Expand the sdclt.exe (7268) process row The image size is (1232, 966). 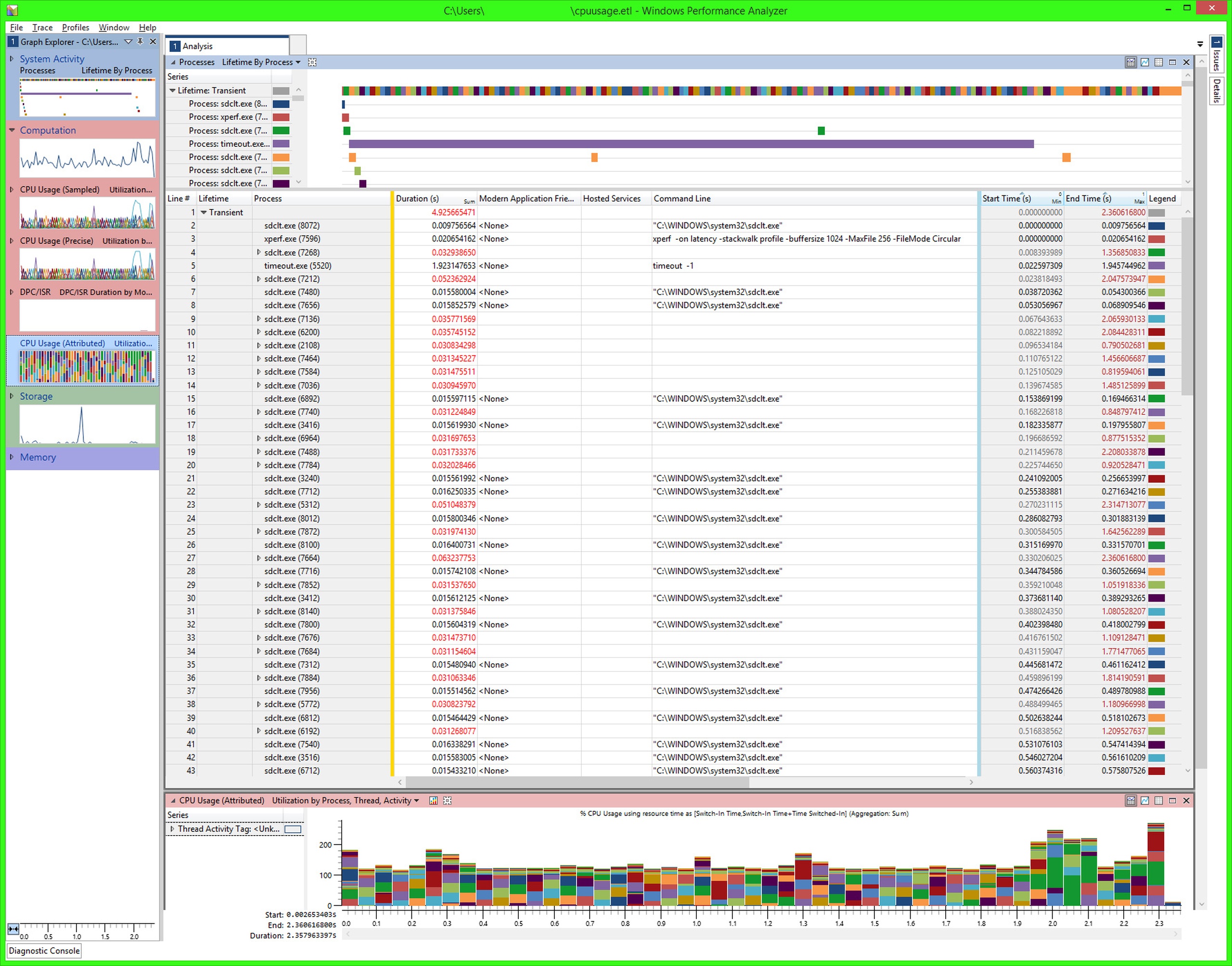coord(259,252)
